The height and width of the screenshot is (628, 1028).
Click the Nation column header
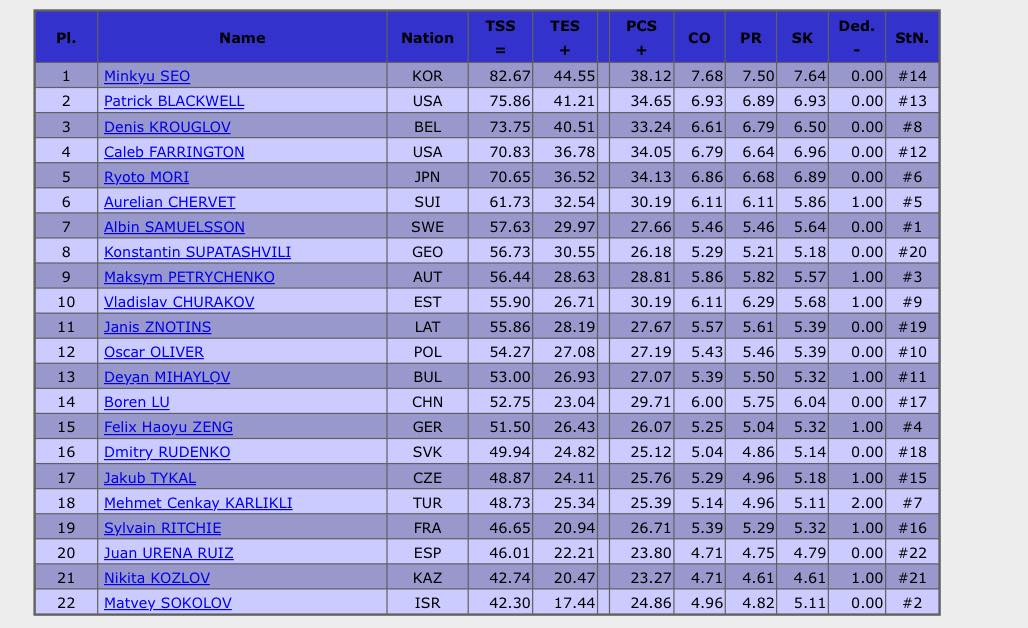(427, 38)
